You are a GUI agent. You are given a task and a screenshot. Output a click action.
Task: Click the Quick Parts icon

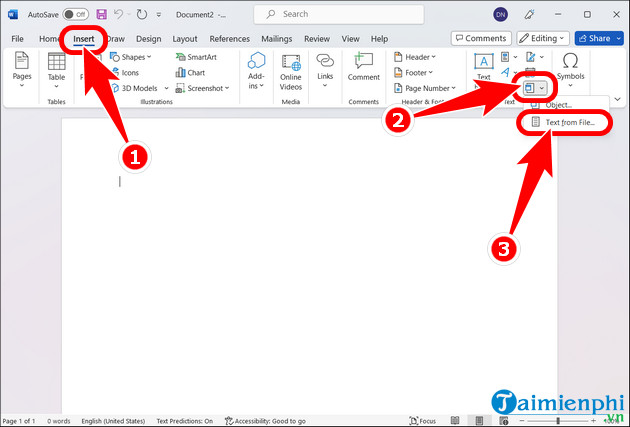click(x=505, y=57)
